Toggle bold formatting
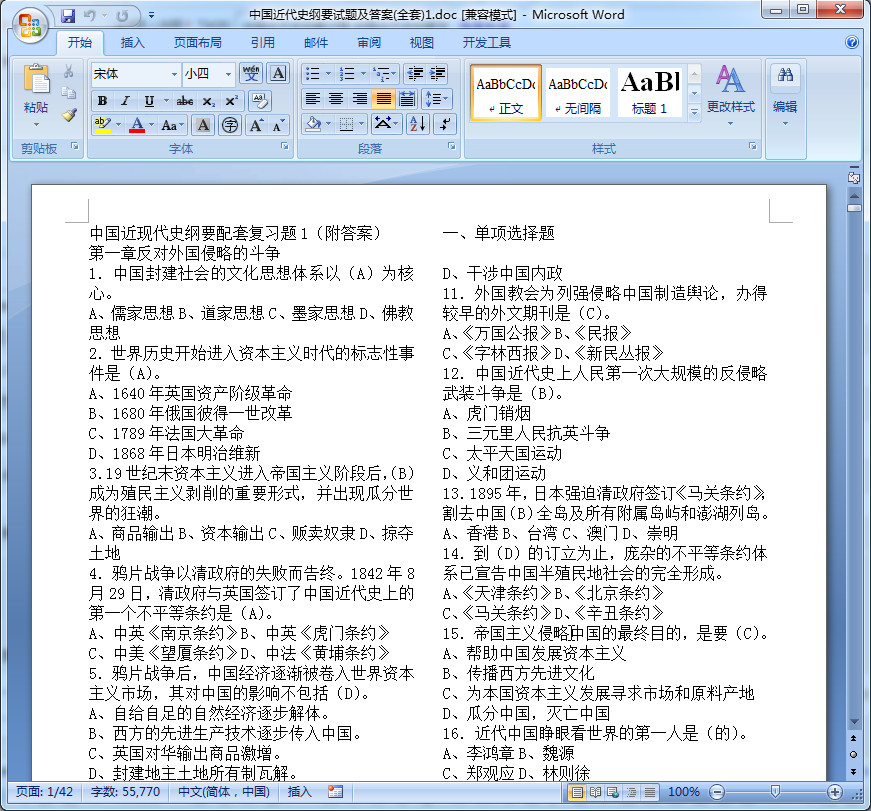The height and width of the screenshot is (811, 871). point(102,101)
